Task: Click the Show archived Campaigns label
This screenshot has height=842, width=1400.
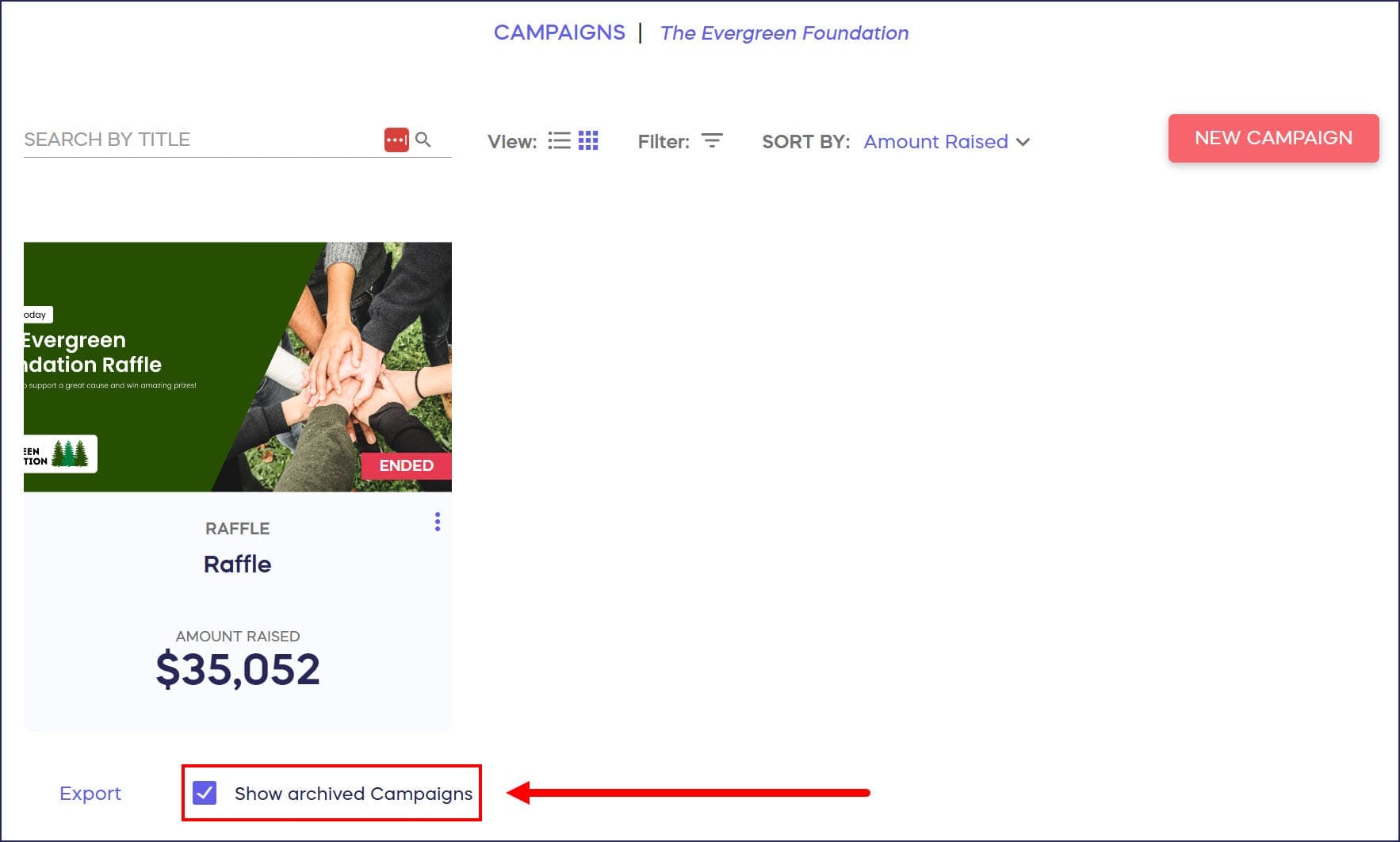Action: click(x=354, y=794)
